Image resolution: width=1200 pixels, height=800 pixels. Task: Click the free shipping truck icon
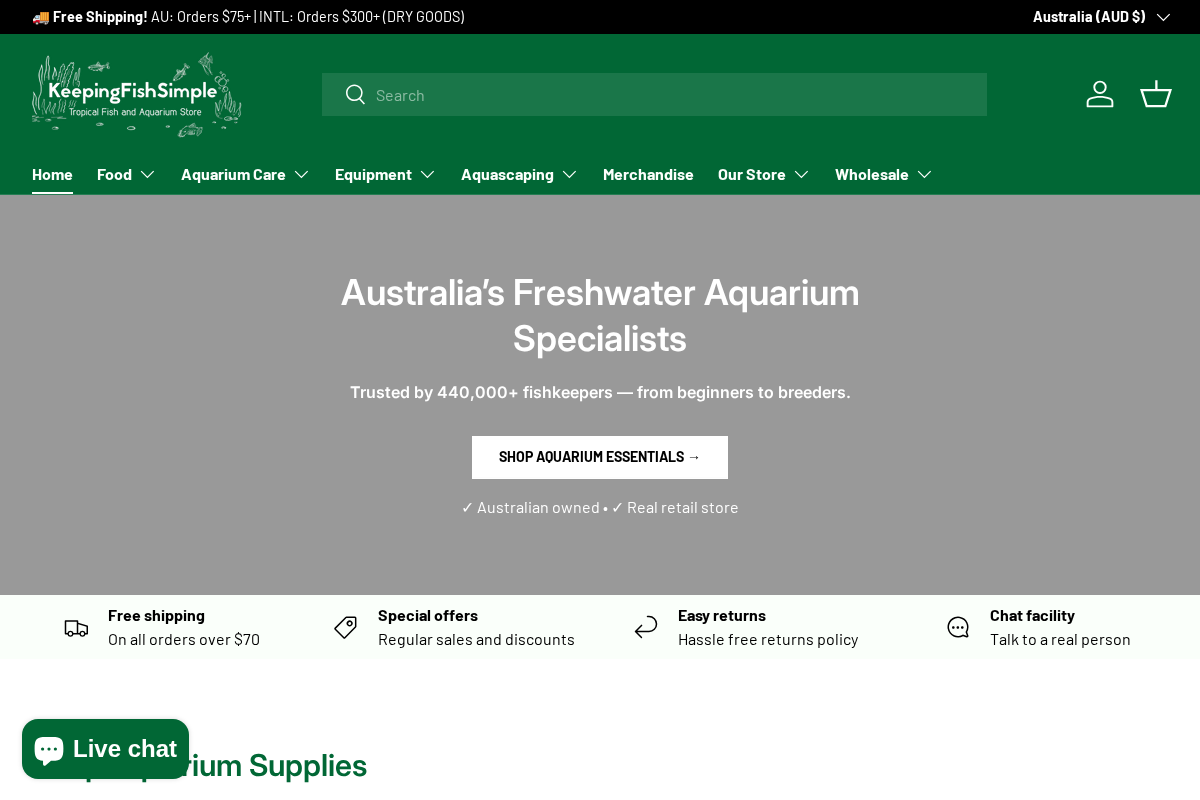76,627
